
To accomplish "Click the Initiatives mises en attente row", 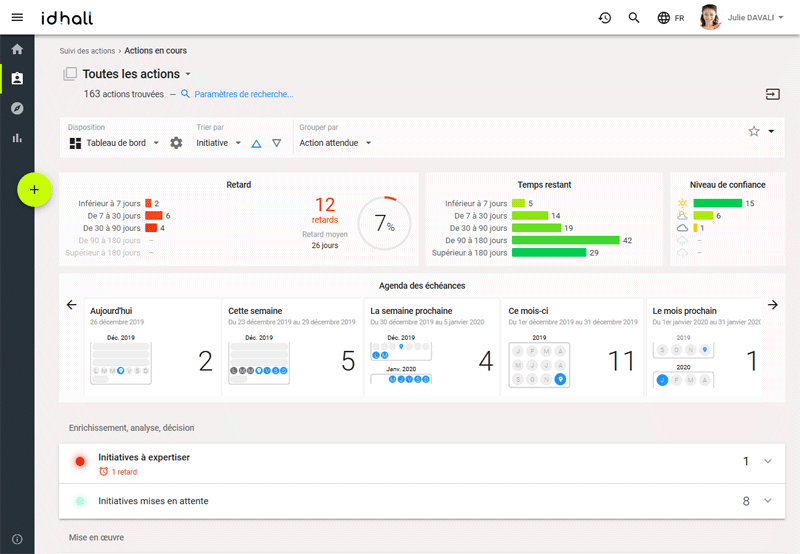I will pyautogui.click(x=422, y=501).
